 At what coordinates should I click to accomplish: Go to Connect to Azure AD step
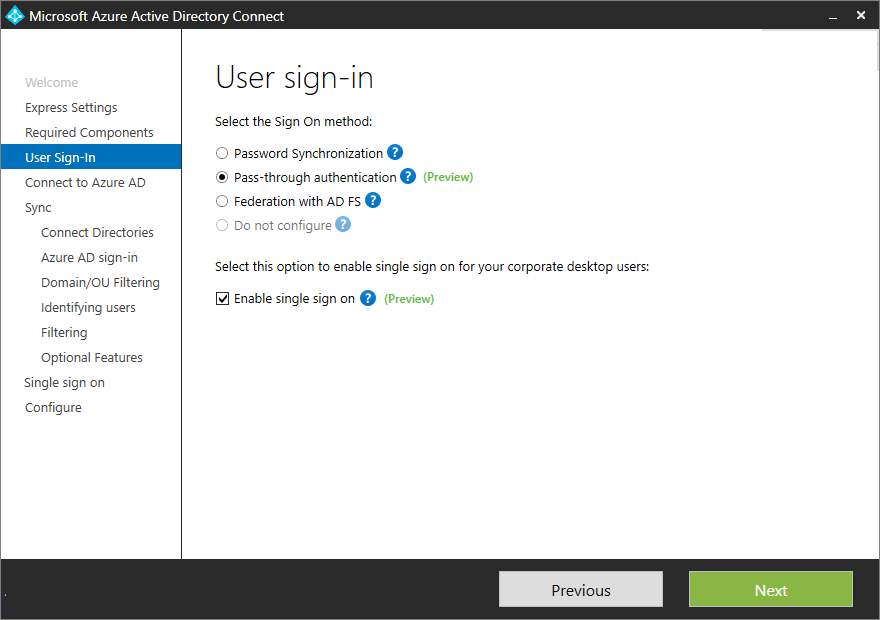coord(85,182)
